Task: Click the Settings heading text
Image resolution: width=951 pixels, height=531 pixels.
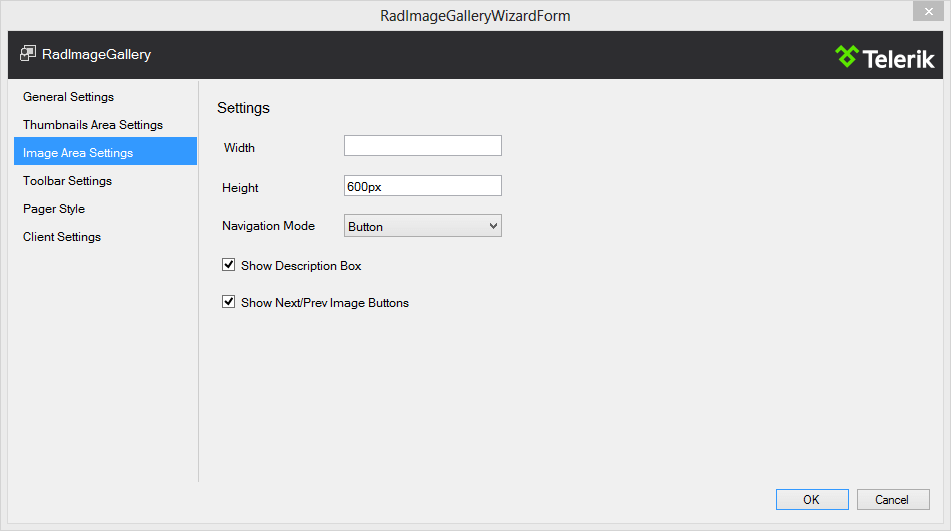Action: point(243,108)
